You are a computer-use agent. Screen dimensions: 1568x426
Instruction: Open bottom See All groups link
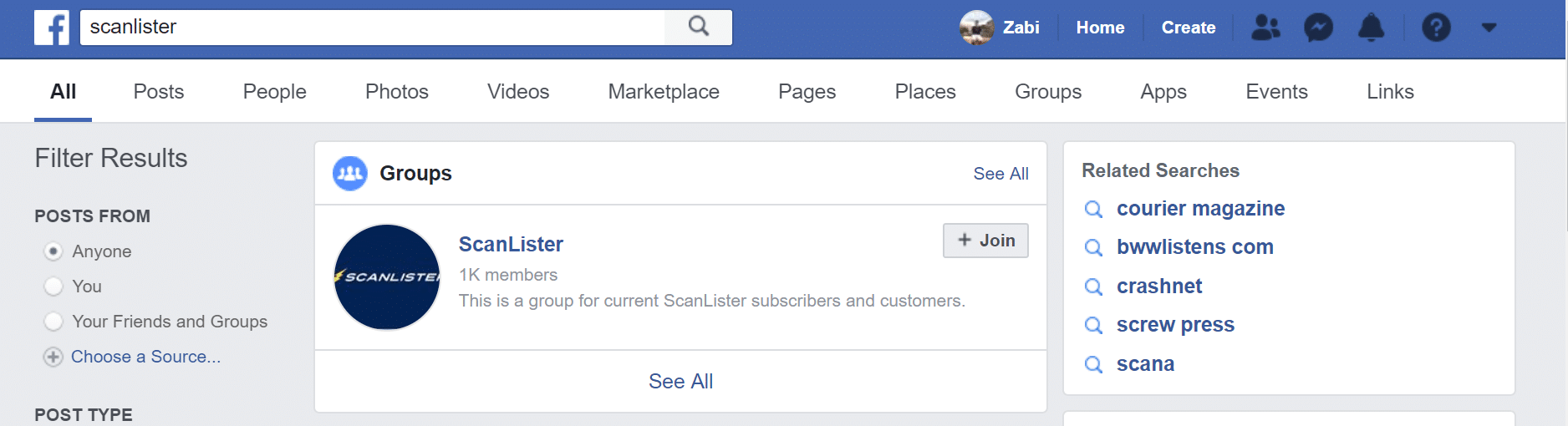pyautogui.click(x=680, y=382)
